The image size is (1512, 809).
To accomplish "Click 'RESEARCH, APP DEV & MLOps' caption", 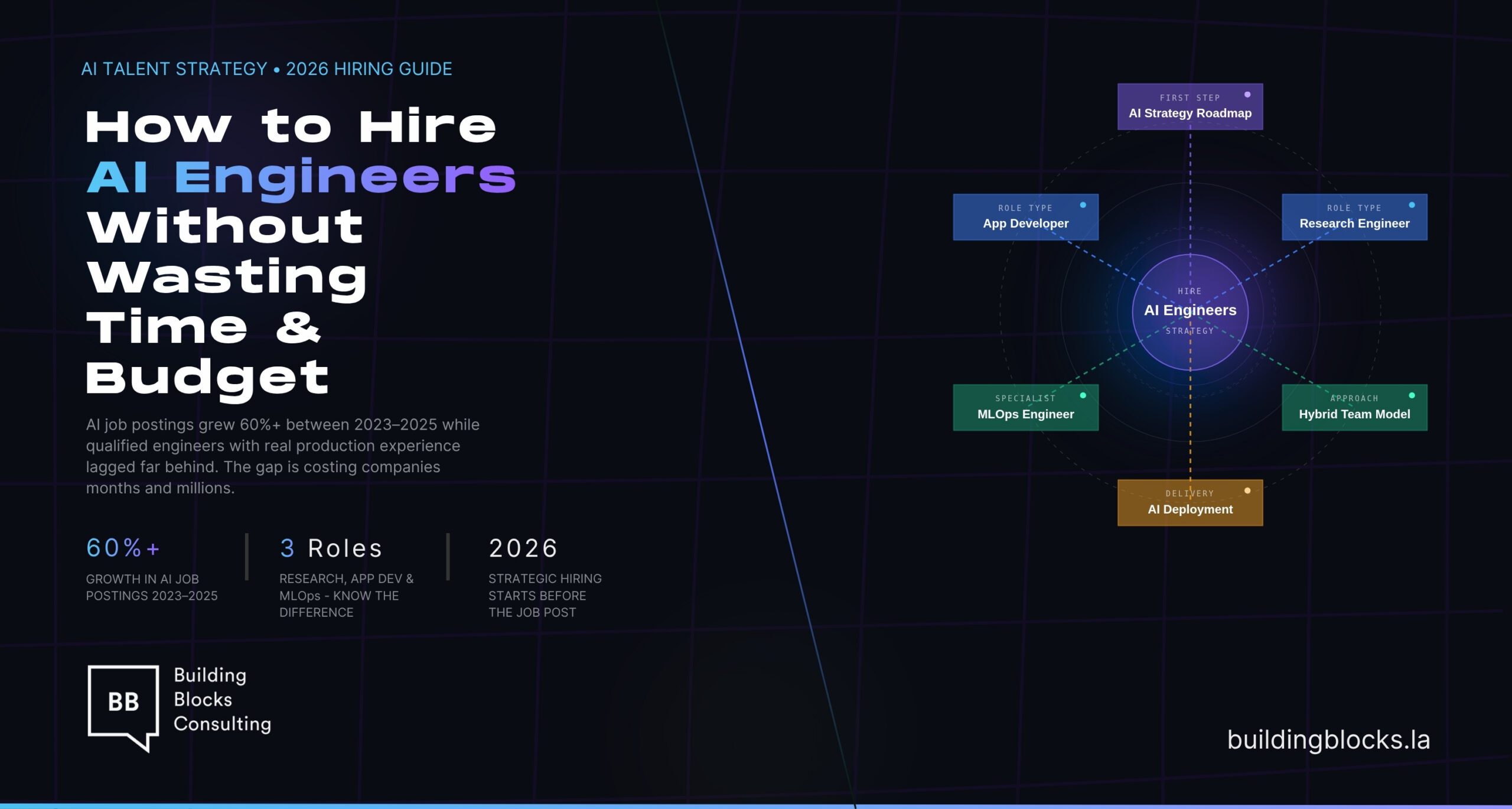I will pos(347,596).
